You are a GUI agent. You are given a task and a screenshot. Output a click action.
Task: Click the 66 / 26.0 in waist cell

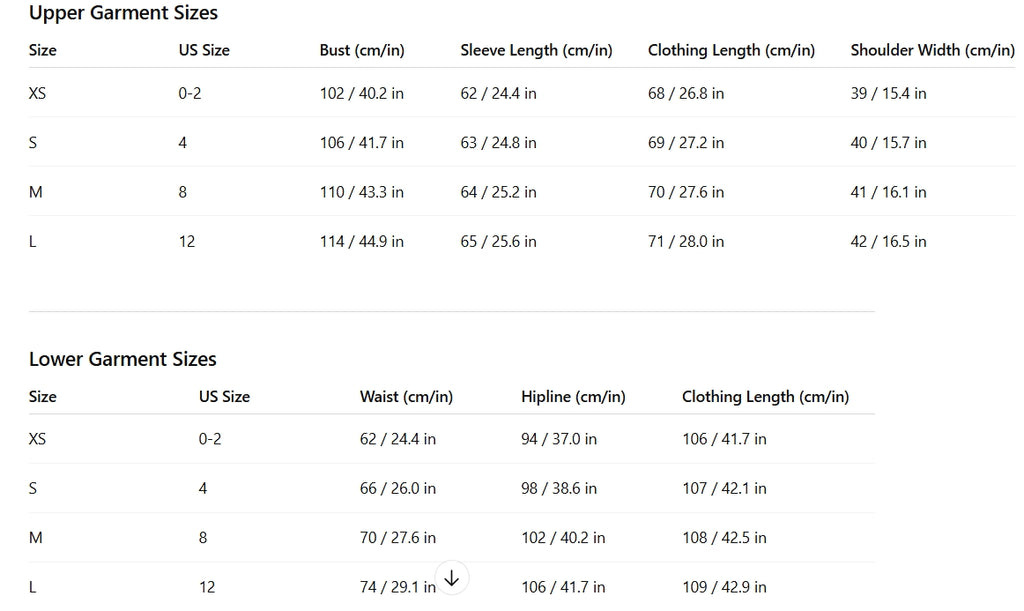(398, 488)
